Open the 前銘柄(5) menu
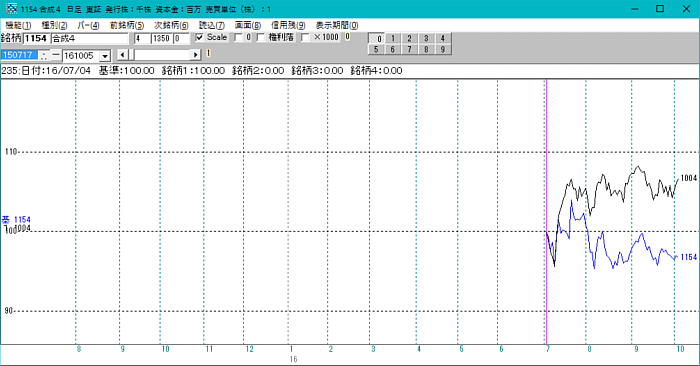 pos(127,25)
